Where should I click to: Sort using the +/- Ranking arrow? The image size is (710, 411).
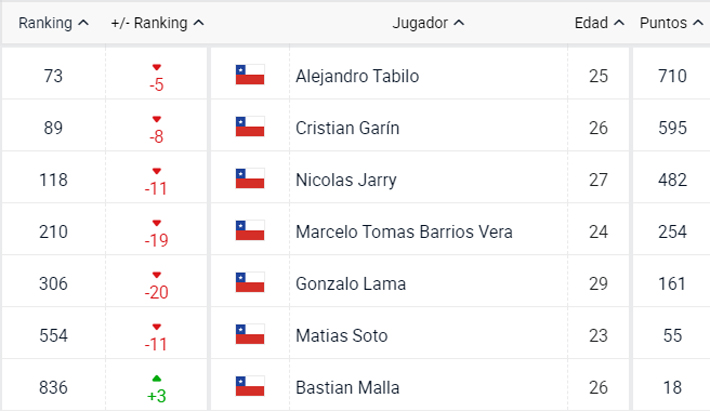(x=199, y=23)
